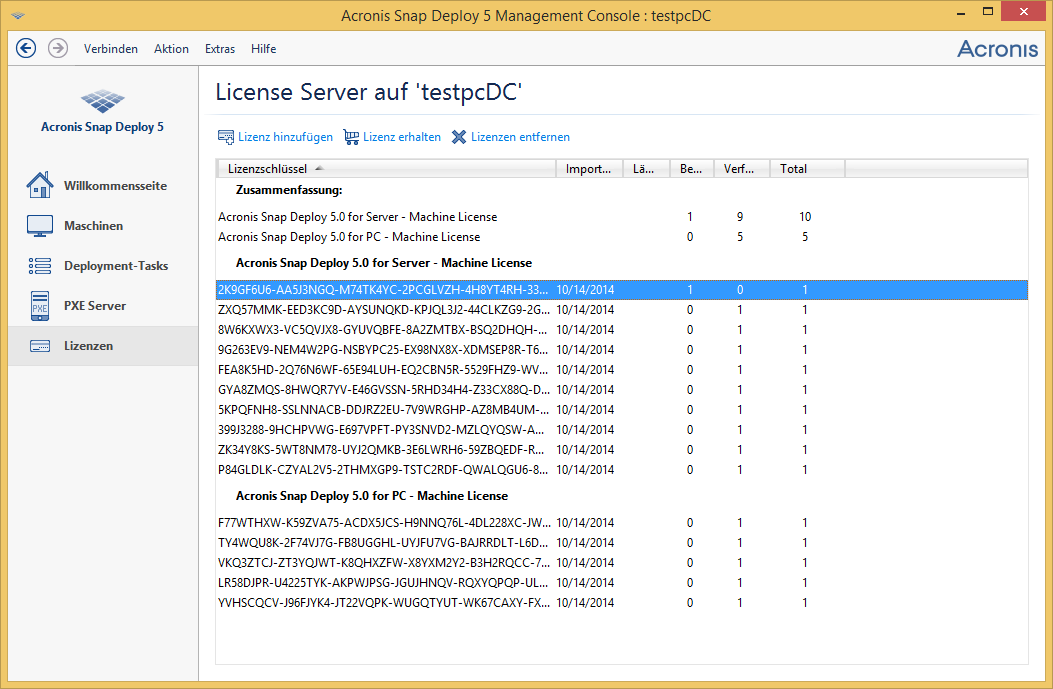Image resolution: width=1053 pixels, height=689 pixels.
Task: Click group header Snap Deploy 5.0 for Server
Action: (383, 263)
